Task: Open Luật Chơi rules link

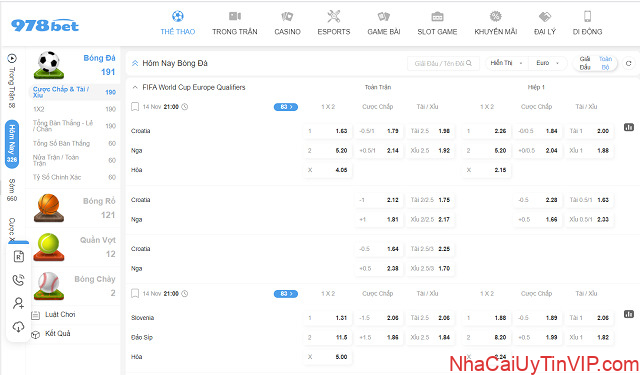Action: pyautogui.click(x=60, y=315)
